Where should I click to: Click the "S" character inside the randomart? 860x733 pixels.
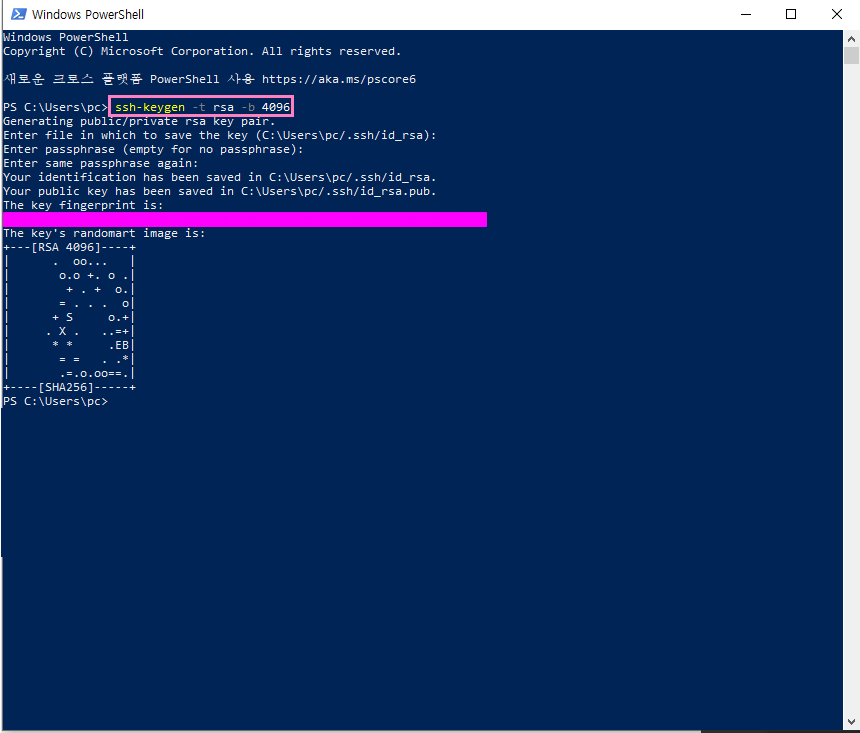[x=69, y=317]
